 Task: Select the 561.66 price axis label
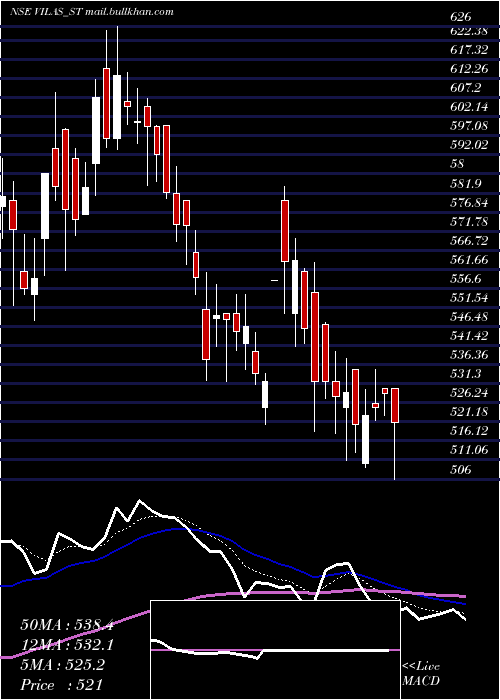(x=469, y=259)
